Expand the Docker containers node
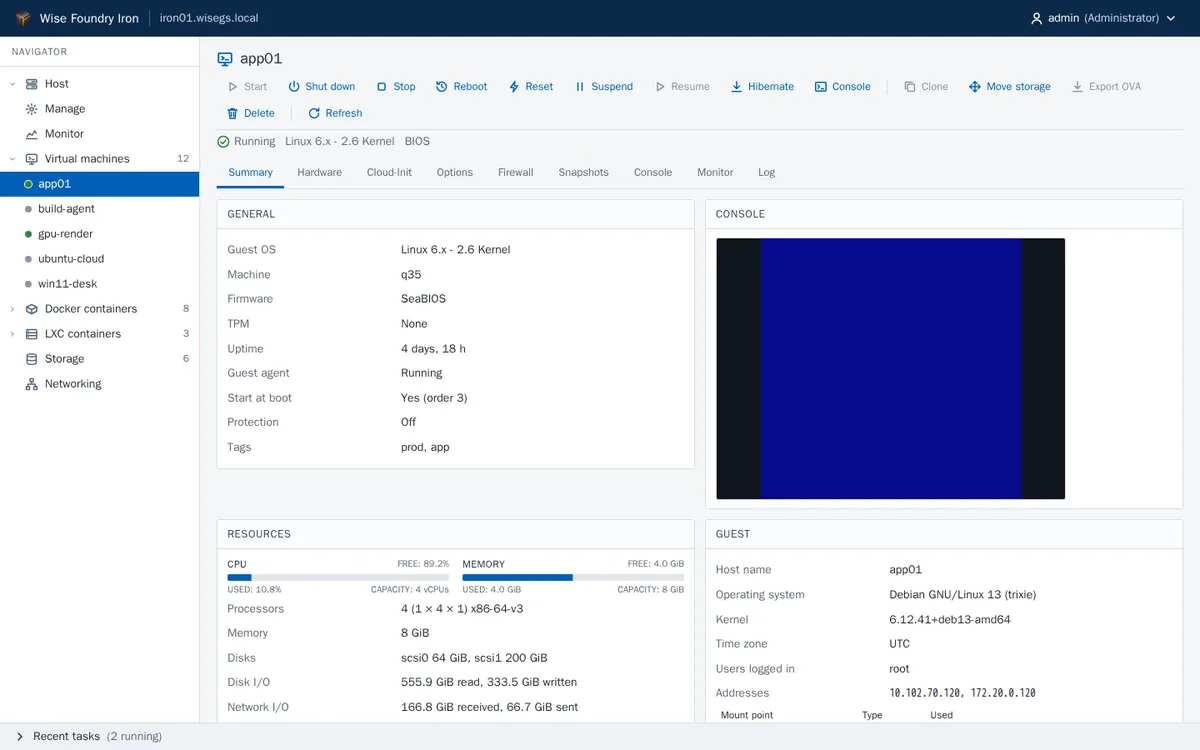The width and height of the screenshot is (1200, 750). click(13, 309)
